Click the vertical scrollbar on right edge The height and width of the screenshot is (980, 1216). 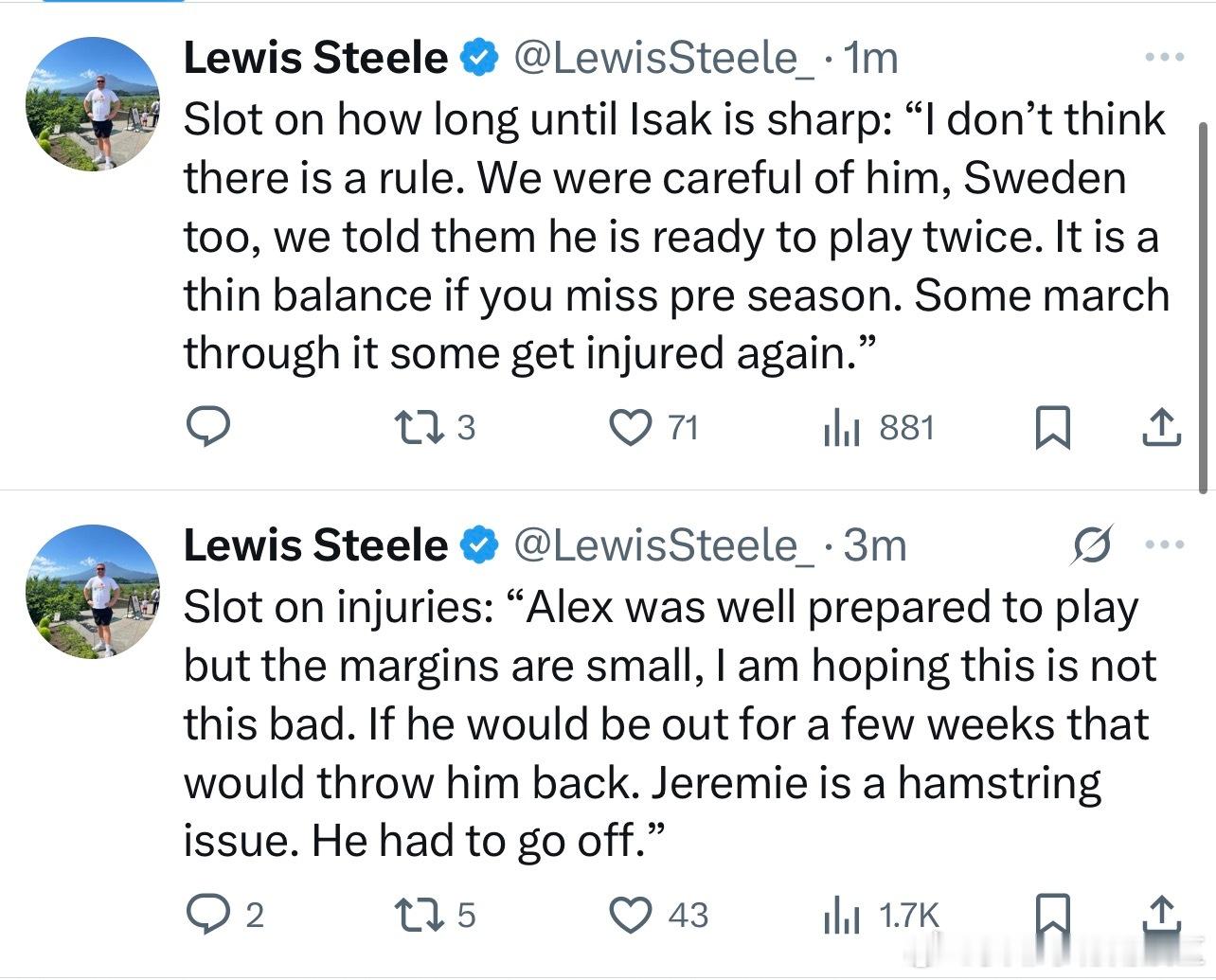click(1206, 303)
